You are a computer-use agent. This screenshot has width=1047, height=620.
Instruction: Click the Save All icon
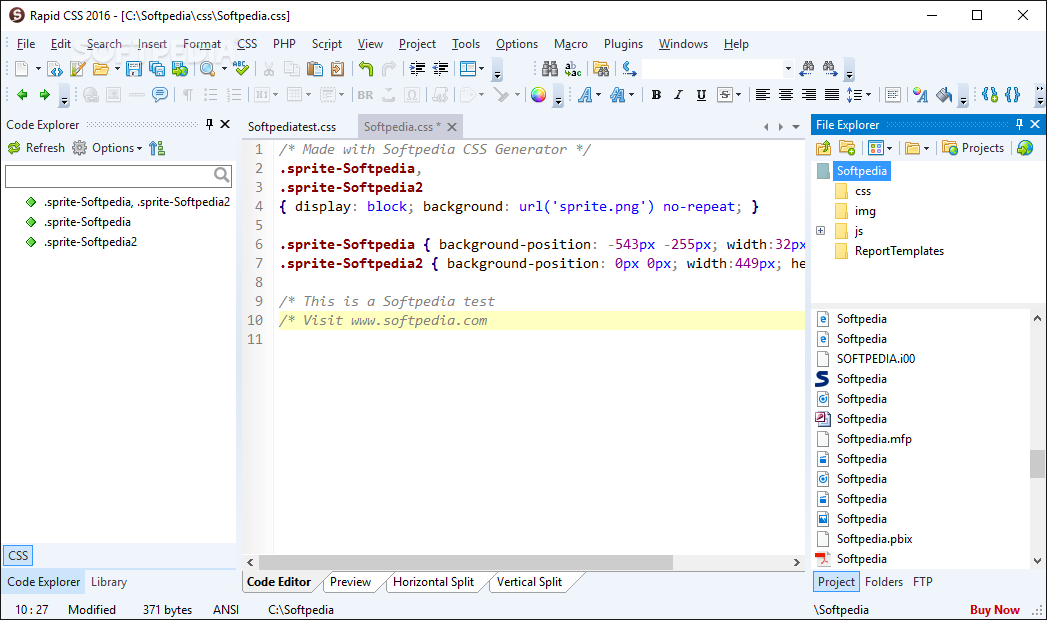[x=157, y=69]
